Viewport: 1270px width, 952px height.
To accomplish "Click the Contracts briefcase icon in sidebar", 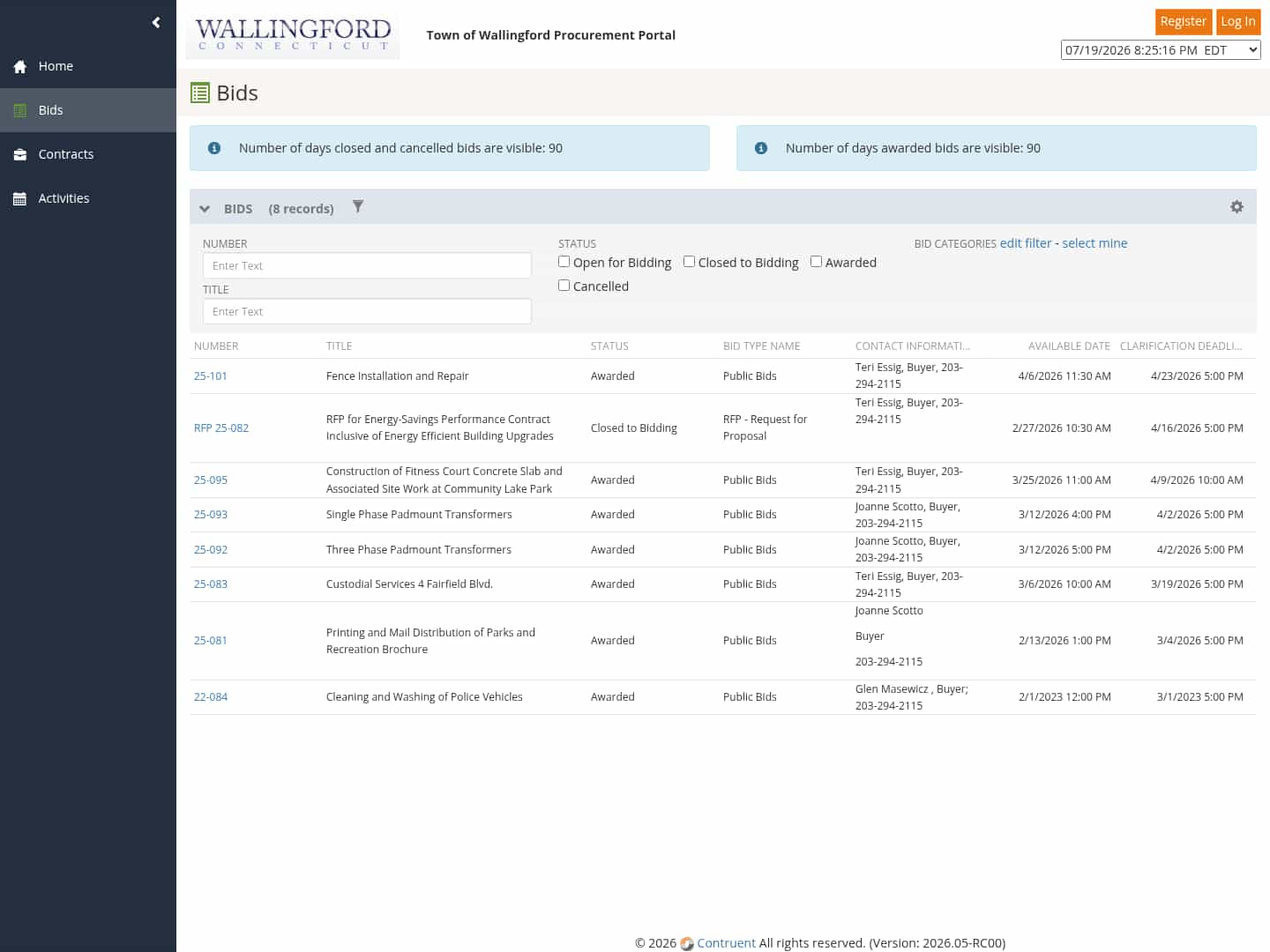I will tap(20, 154).
